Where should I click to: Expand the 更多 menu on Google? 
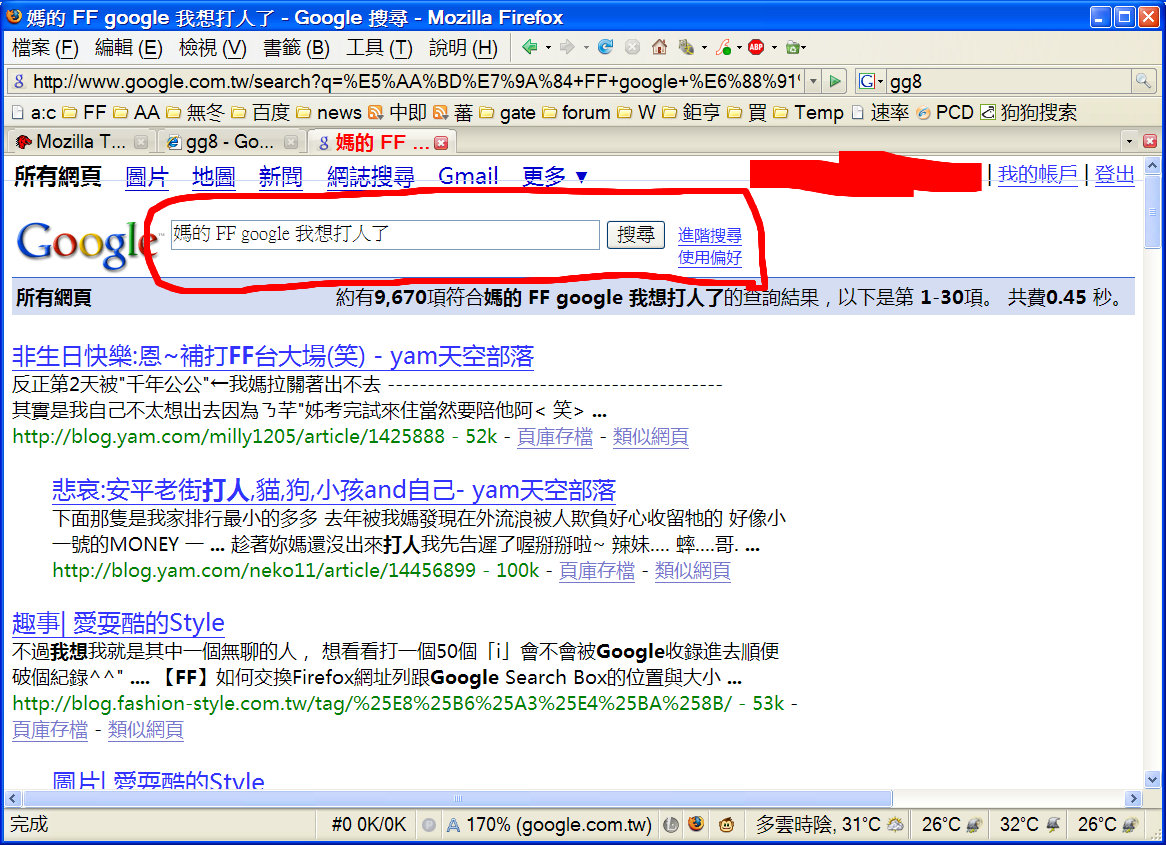[555, 176]
